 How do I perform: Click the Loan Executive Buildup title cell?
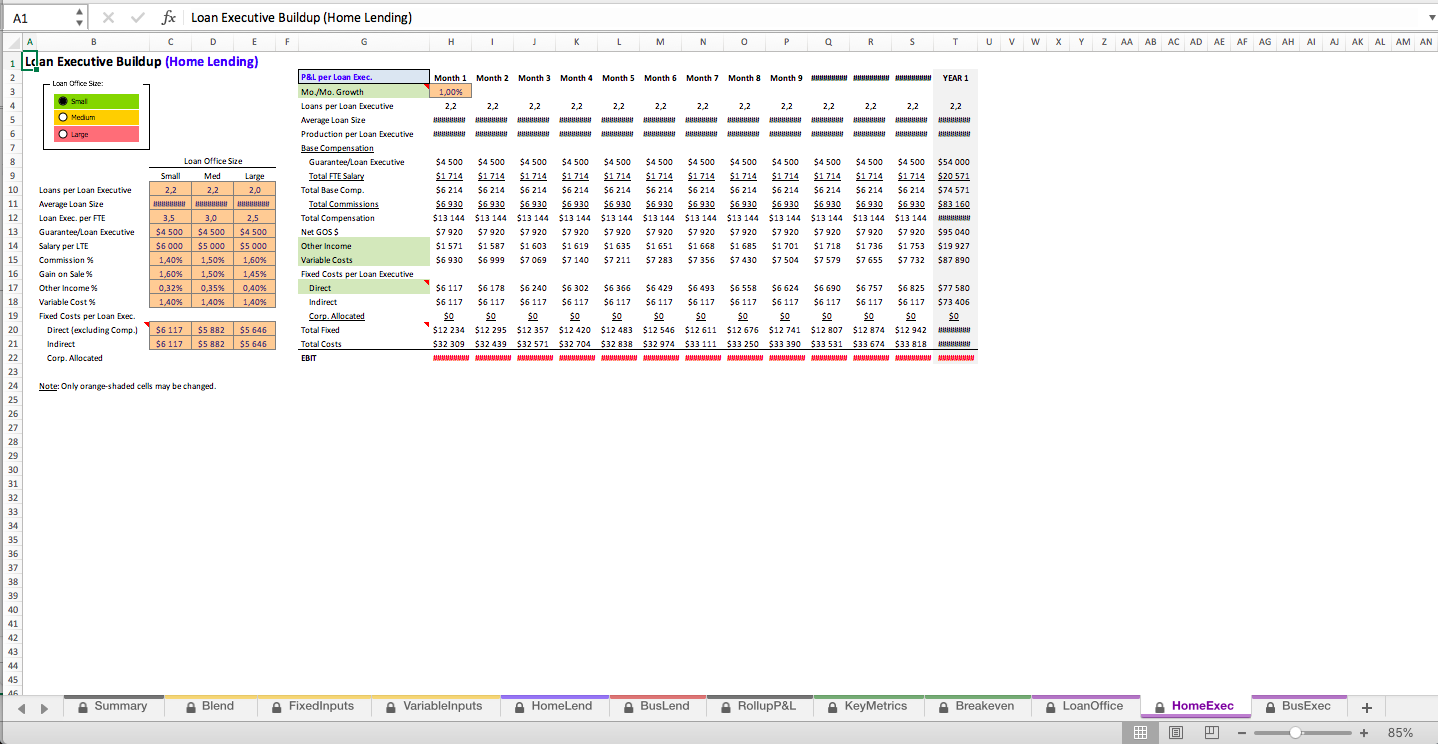click(141, 61)
